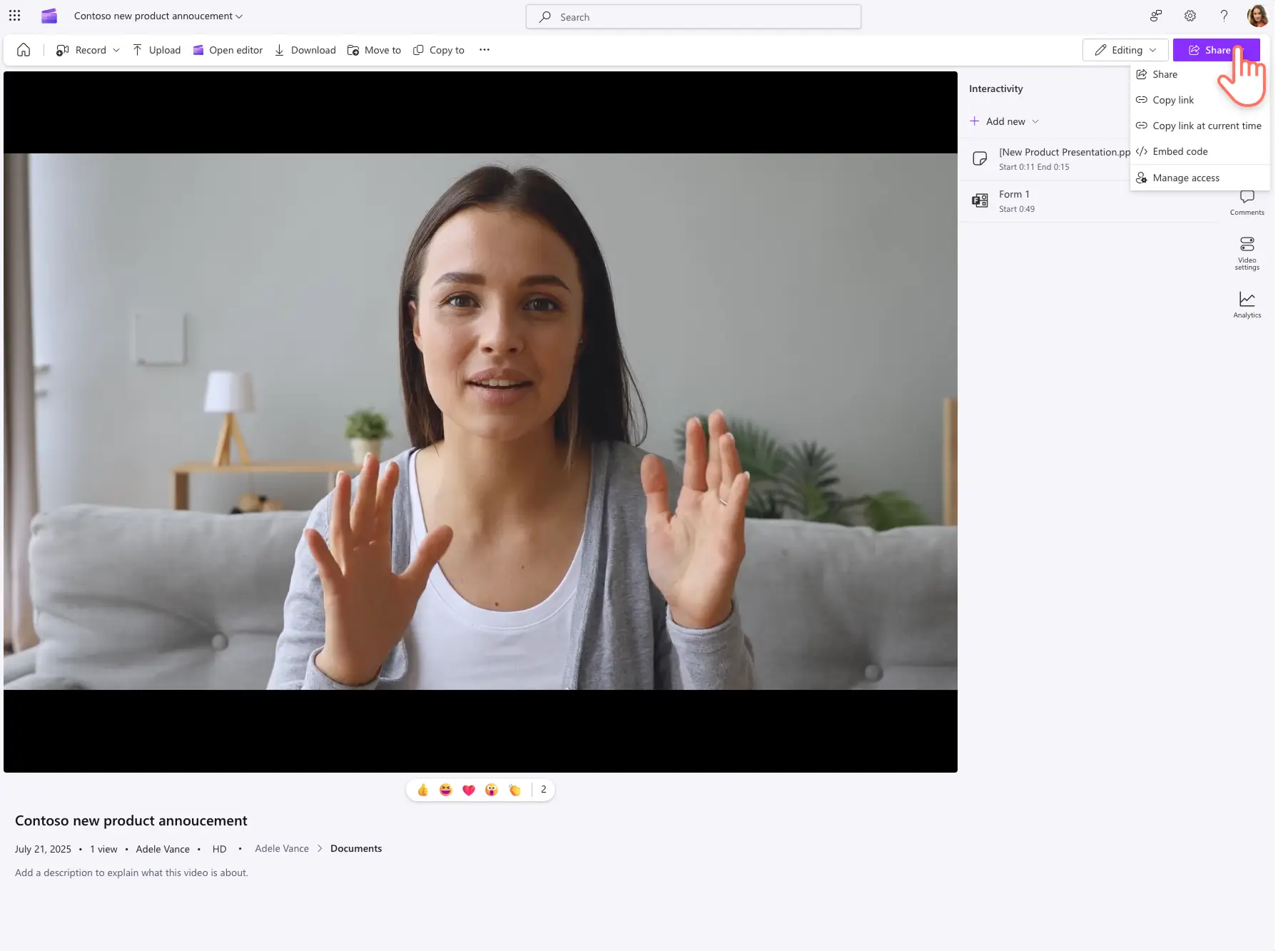Open more toolbar options ellipsis
This screenshot has width=1288, height=951.
tap(485, 50)
